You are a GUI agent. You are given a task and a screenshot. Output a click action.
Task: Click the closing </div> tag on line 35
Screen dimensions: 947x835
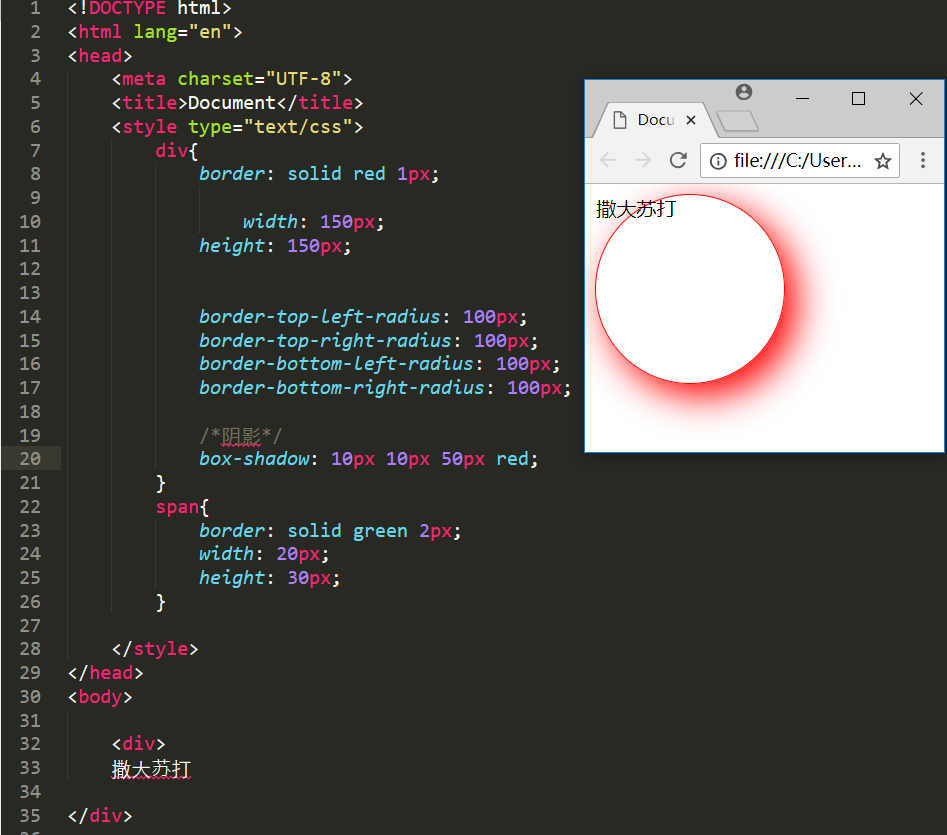click(x=100, y=815)
